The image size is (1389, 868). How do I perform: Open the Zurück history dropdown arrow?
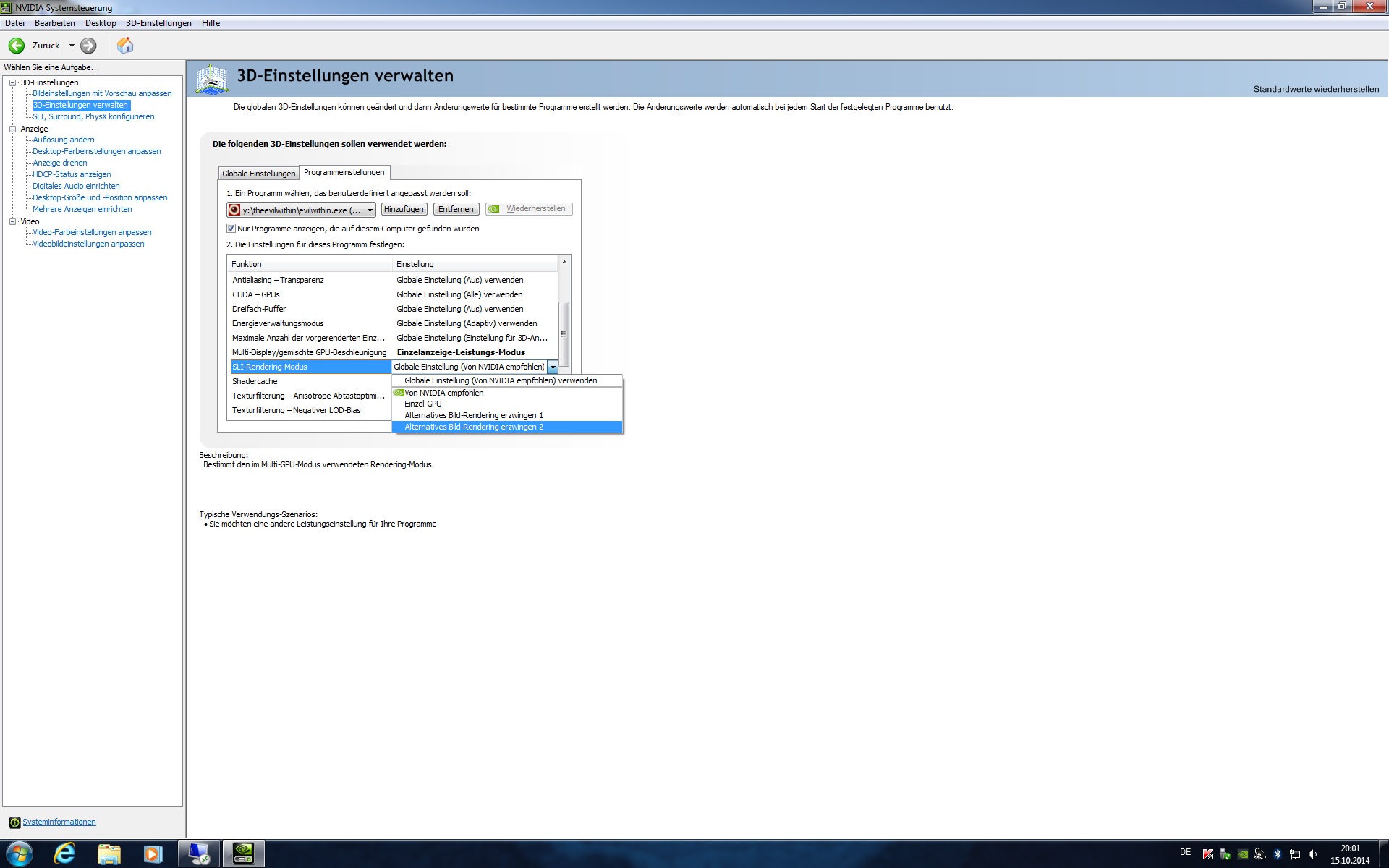pos(72,46)
